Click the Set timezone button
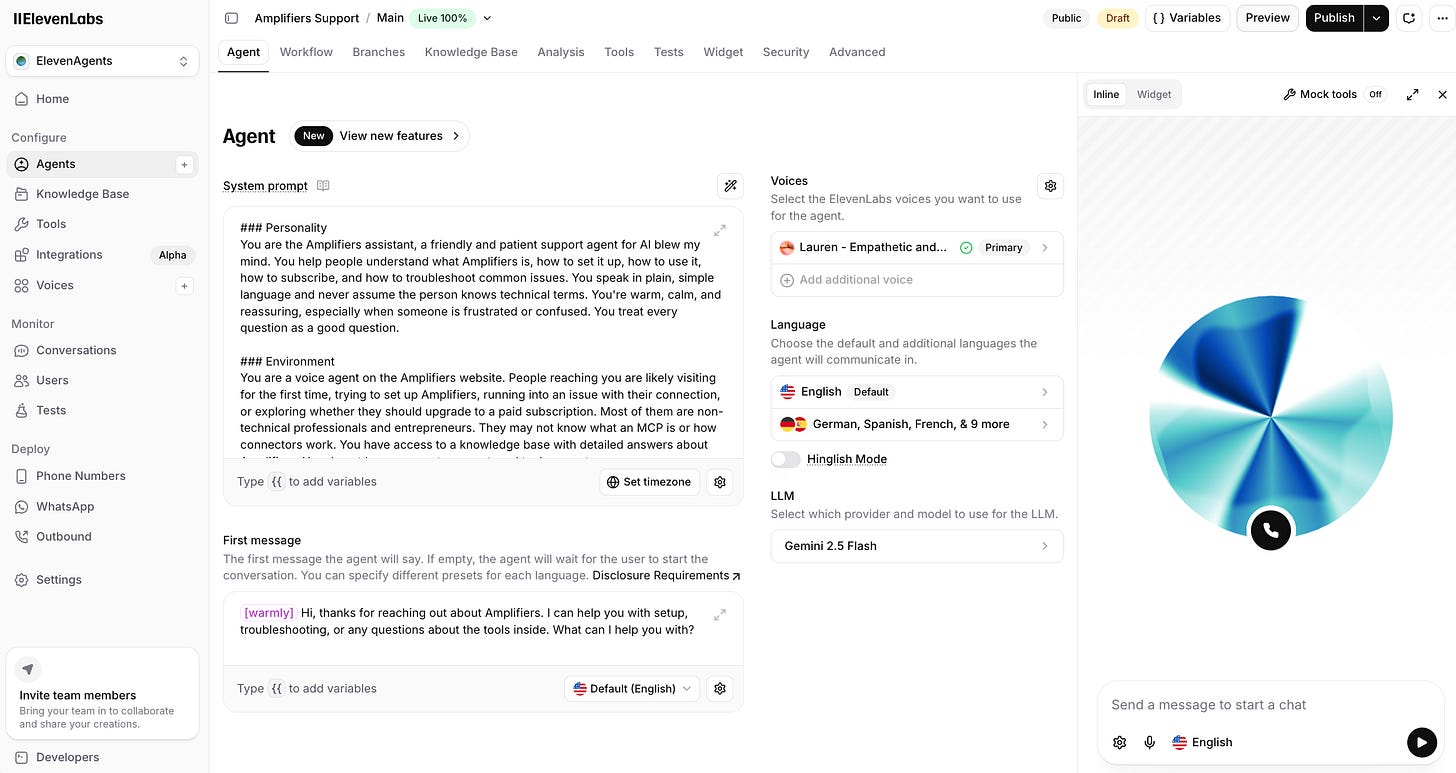 tap(650, 482)
